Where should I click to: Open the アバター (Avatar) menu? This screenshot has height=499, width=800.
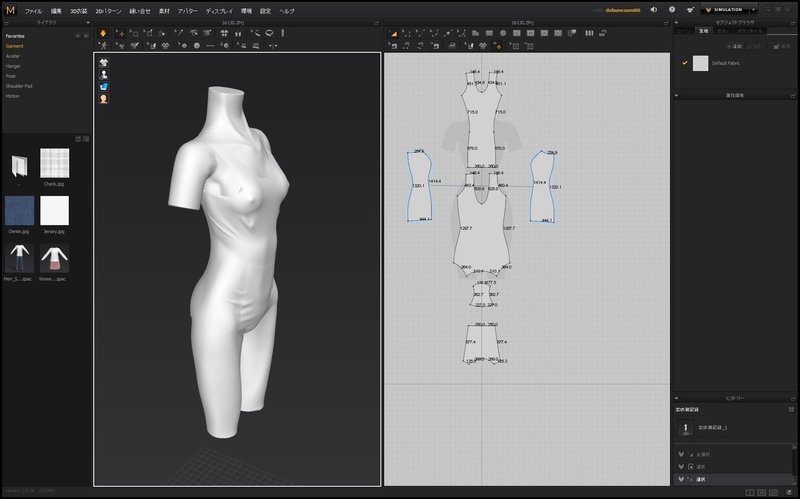click(x=188, y=10)
